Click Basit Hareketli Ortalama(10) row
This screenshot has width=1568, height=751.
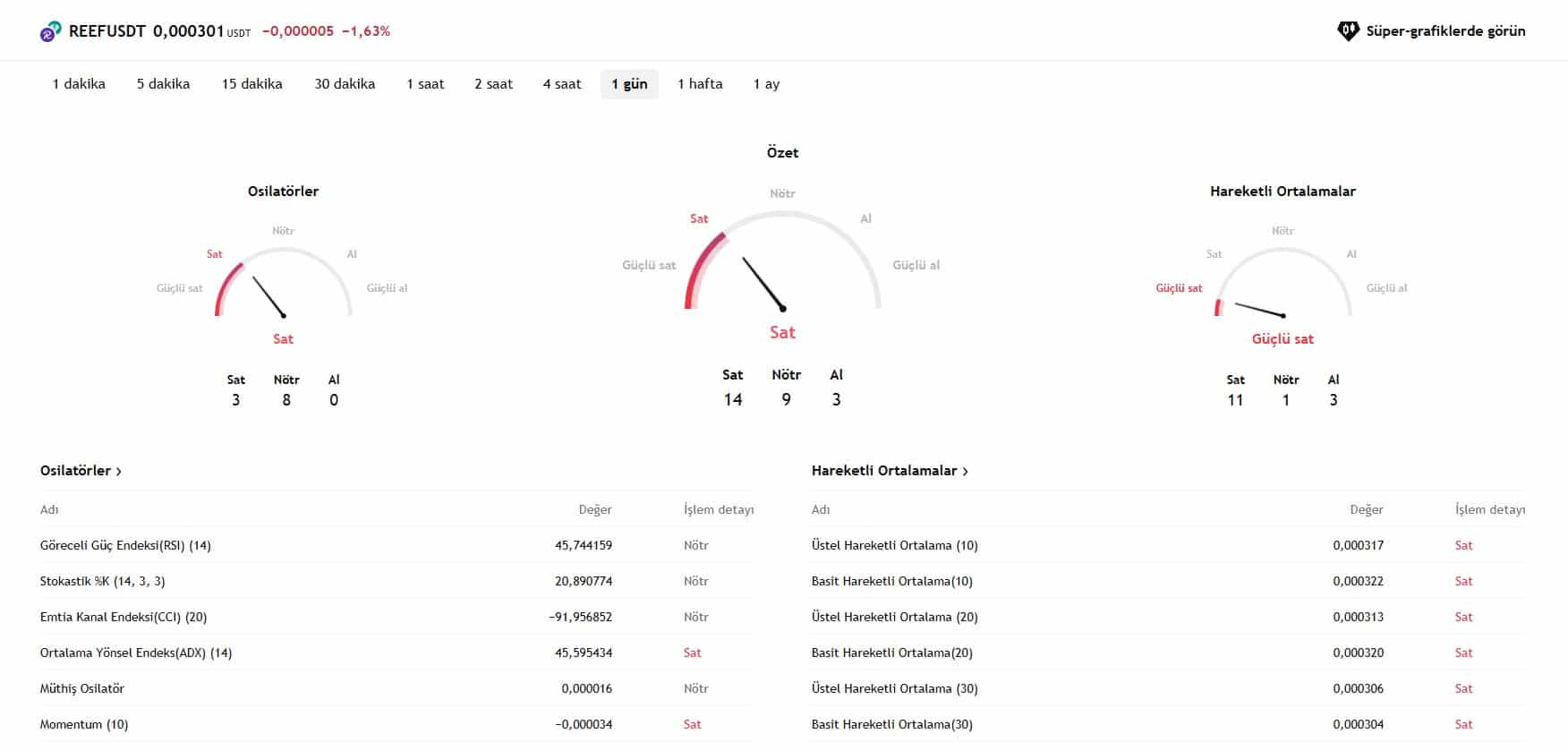[1169, 581]
